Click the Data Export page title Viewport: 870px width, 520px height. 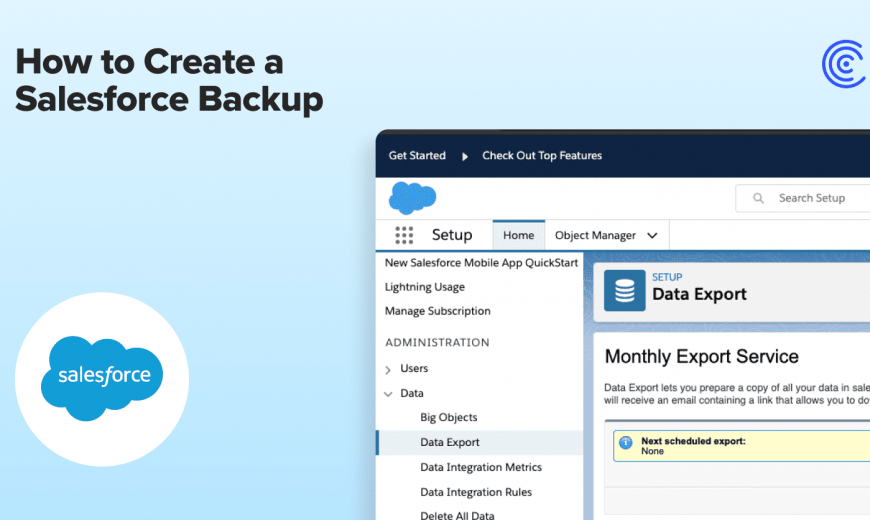coord(699,294)
